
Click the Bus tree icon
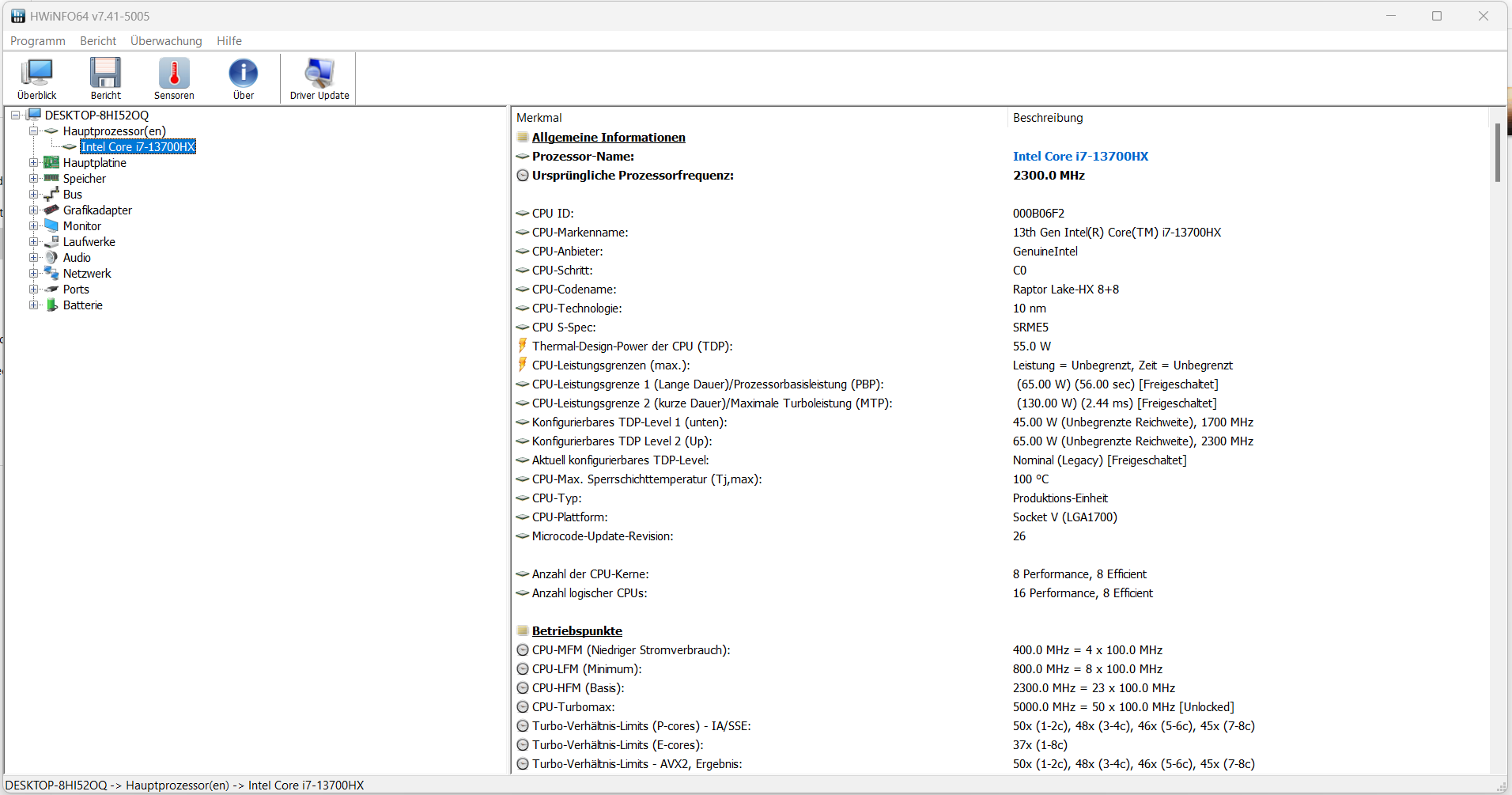click(x=51, y=195)
